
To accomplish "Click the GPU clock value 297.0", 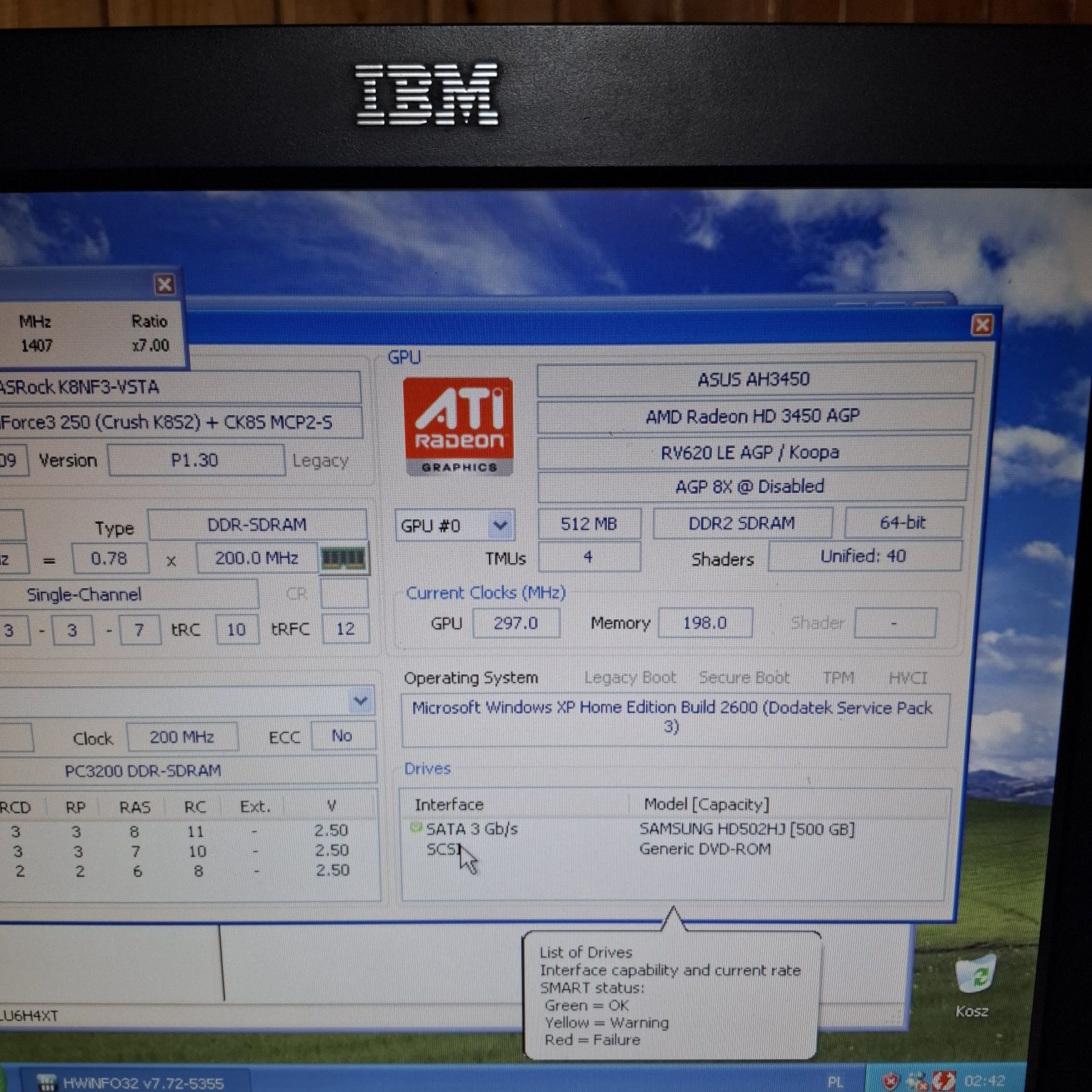I will click(516, 623).
